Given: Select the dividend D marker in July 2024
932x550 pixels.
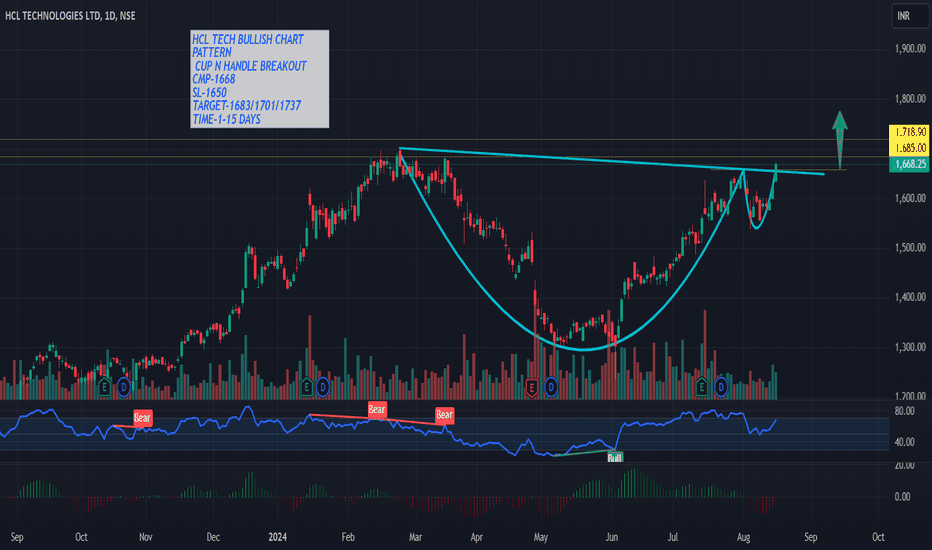Looking at the screenshot, I should (721, 387).
